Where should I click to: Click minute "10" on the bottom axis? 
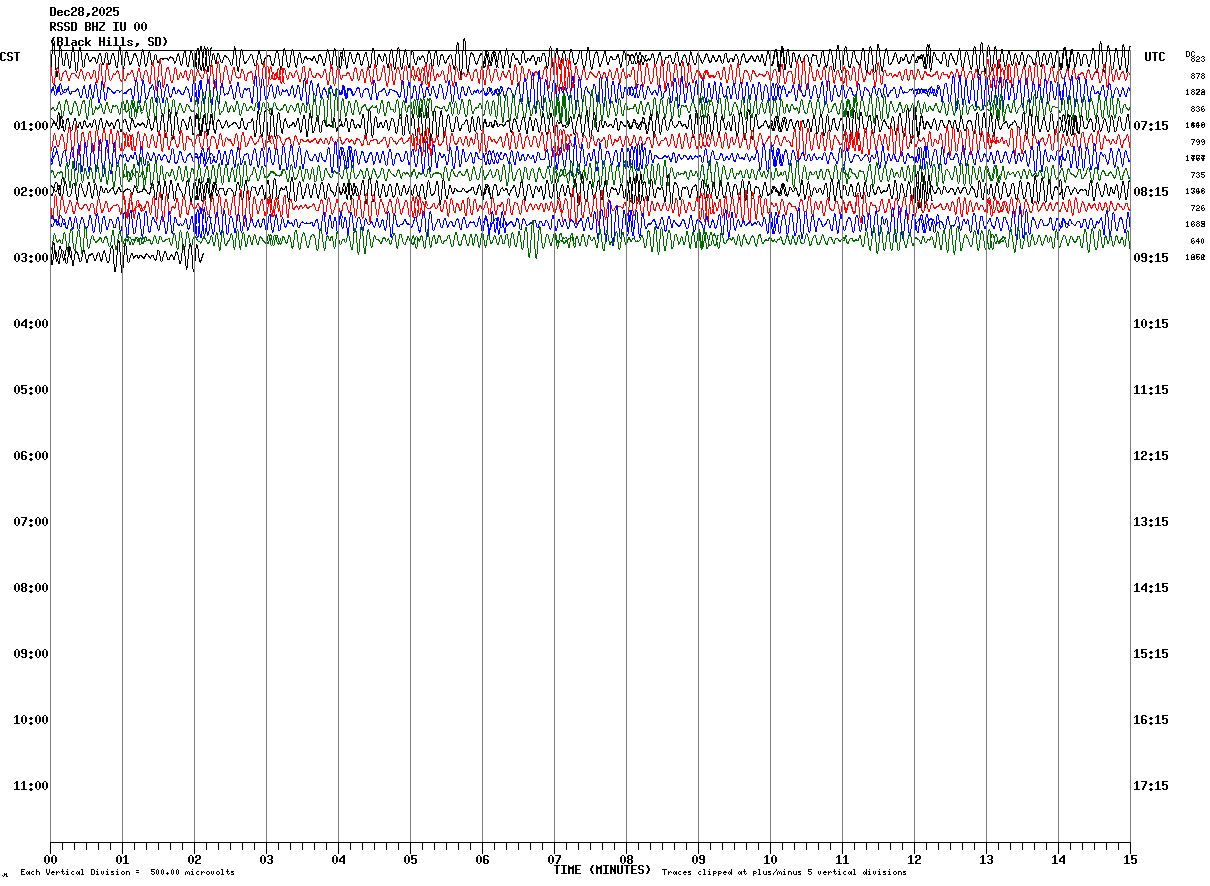point(770,859)
